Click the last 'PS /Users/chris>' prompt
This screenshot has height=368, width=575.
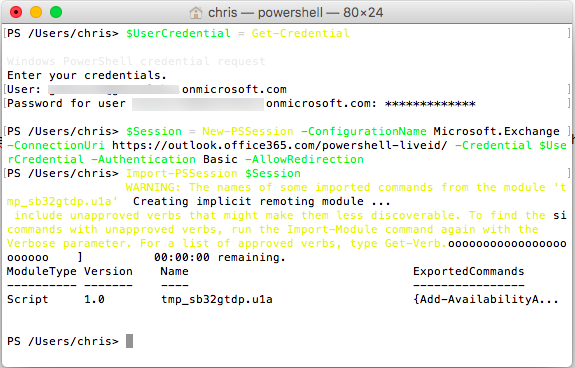(63, 341)
